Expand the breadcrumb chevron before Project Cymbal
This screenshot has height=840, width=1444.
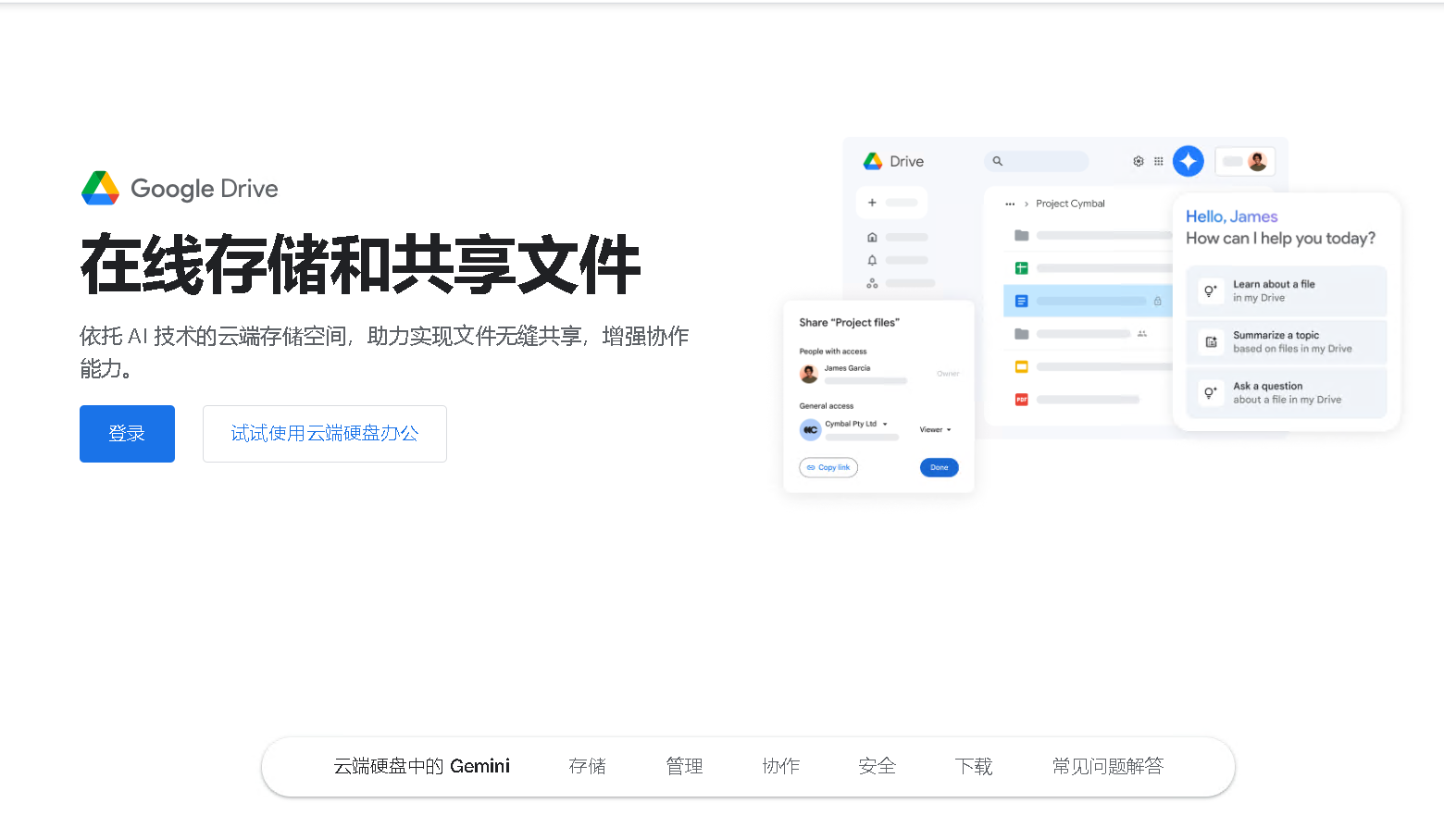coord(1027,204)
